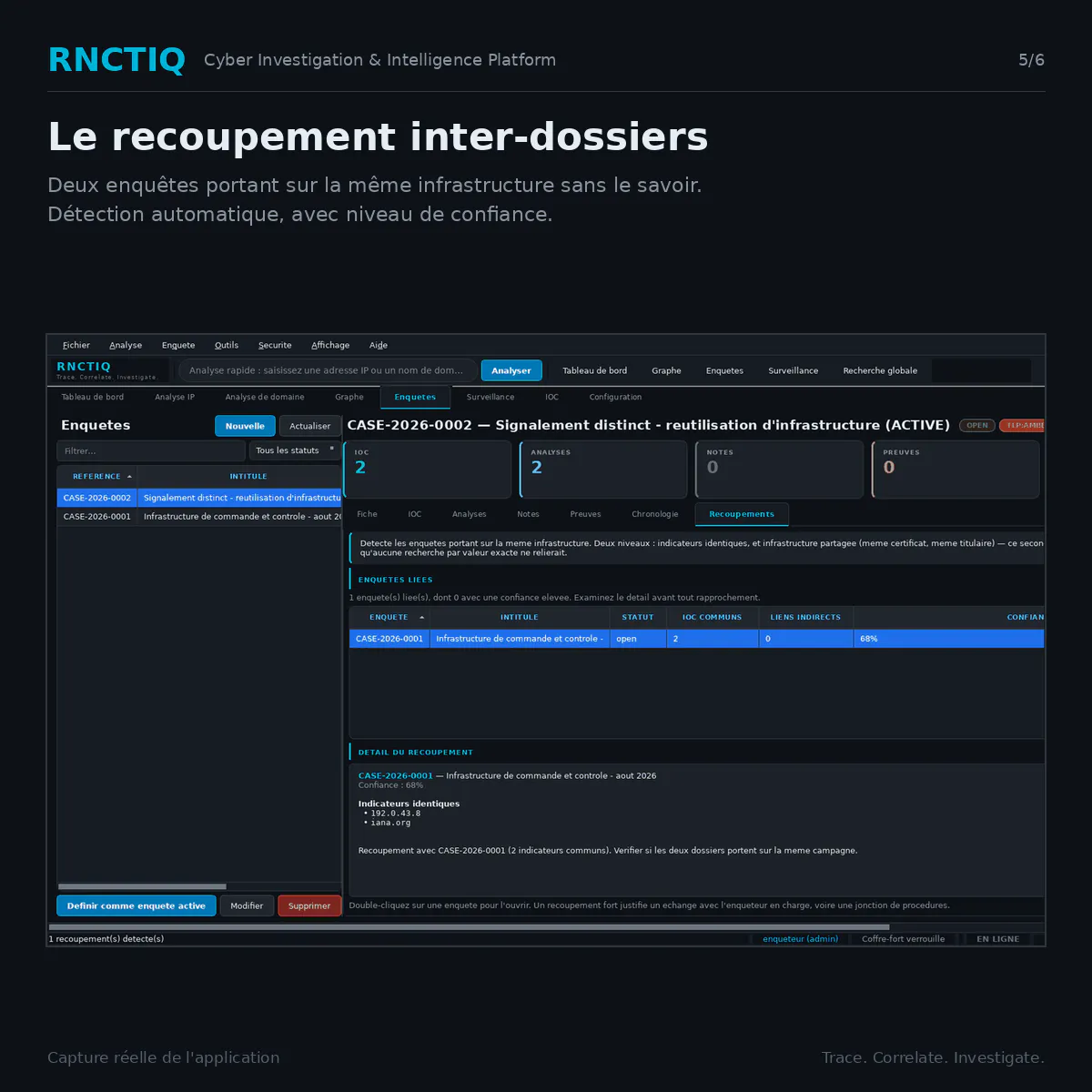Screen dimensions: 1092x1092
Task: Select CASE-2026-0001 in the left enquetes list
Action: 199,516
